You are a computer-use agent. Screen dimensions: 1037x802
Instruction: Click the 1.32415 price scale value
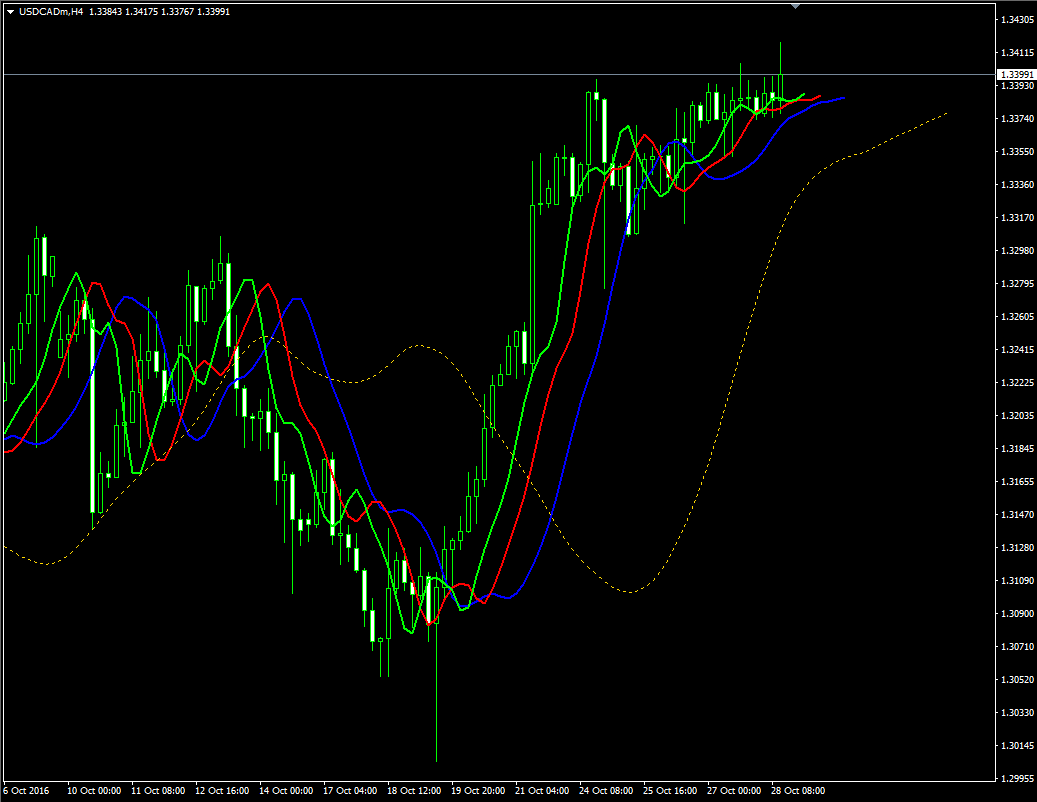[x=1017, y=350]
